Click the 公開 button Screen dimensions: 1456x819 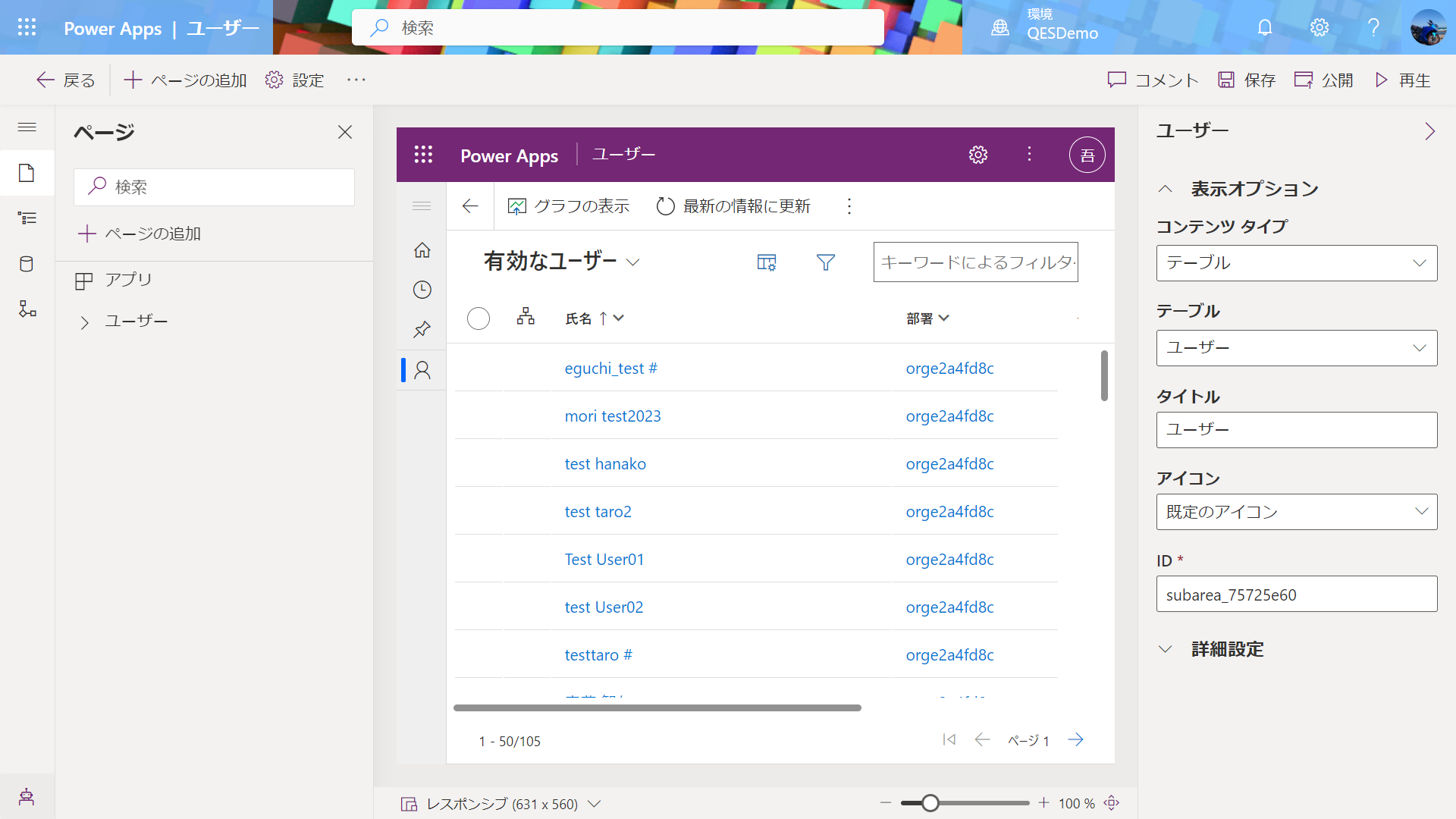pos(1324,80)
